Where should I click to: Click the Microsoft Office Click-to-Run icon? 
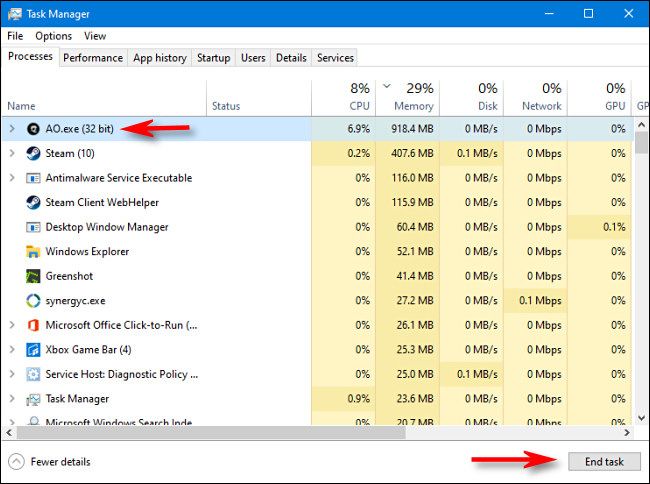tap(33, 325)
